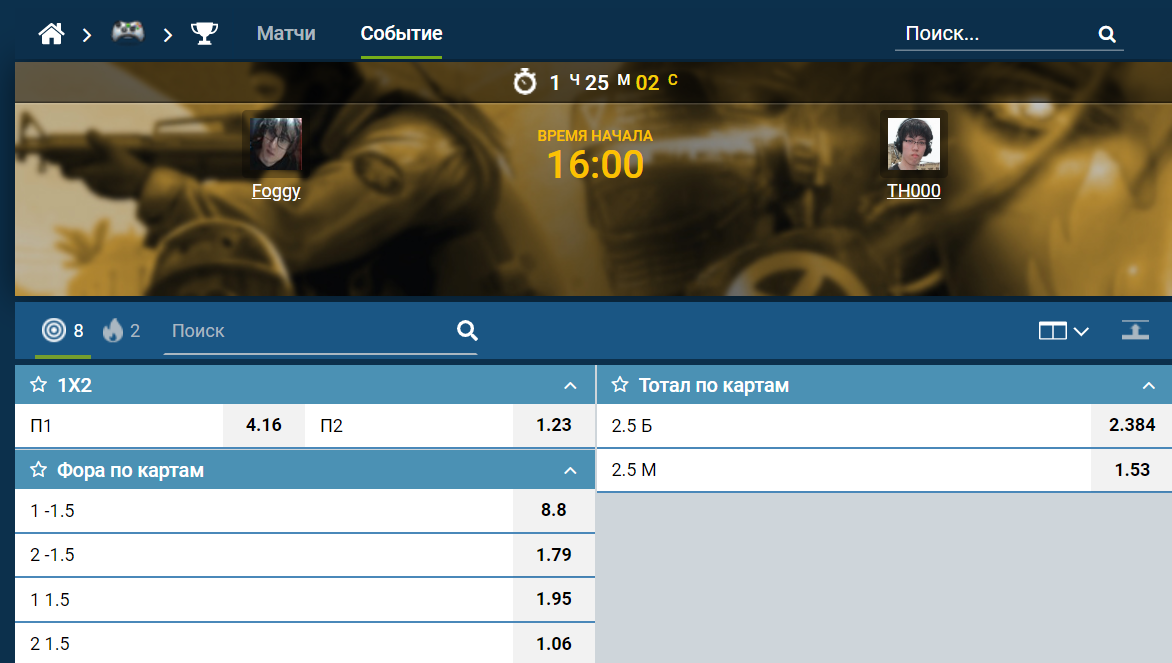Collapse the 1X2 market section
1172x663 pixels.
[x=570, y=386]
